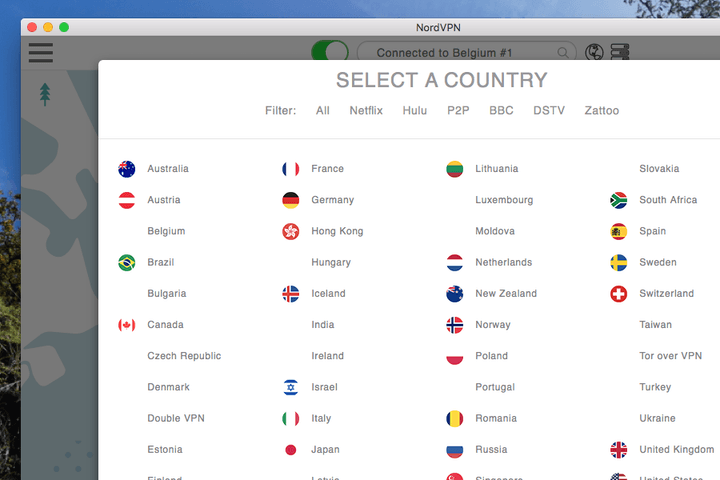The width and height of the screenshot is (720, 480).
Task: Choose Estonia from the list
Action: pyautogui.click(x=165, y=450)
